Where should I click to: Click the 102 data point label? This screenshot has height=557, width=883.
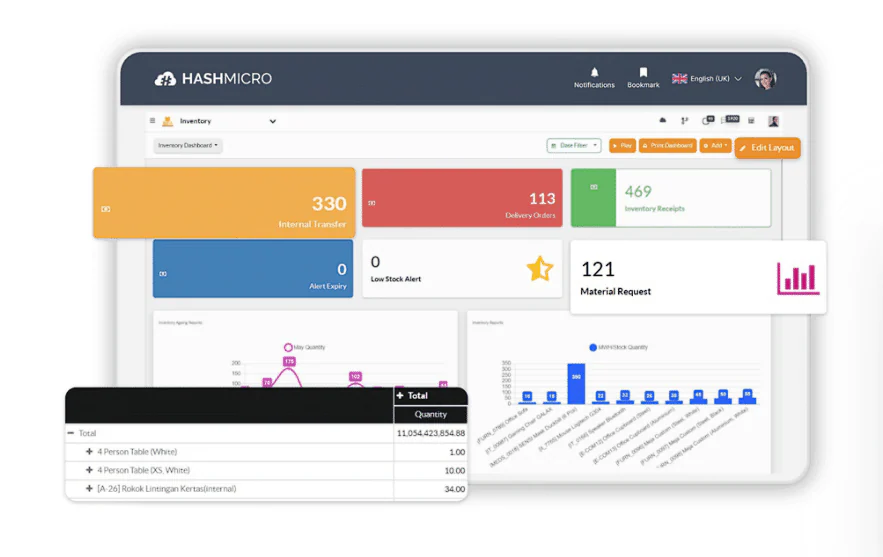pos(355,376)
